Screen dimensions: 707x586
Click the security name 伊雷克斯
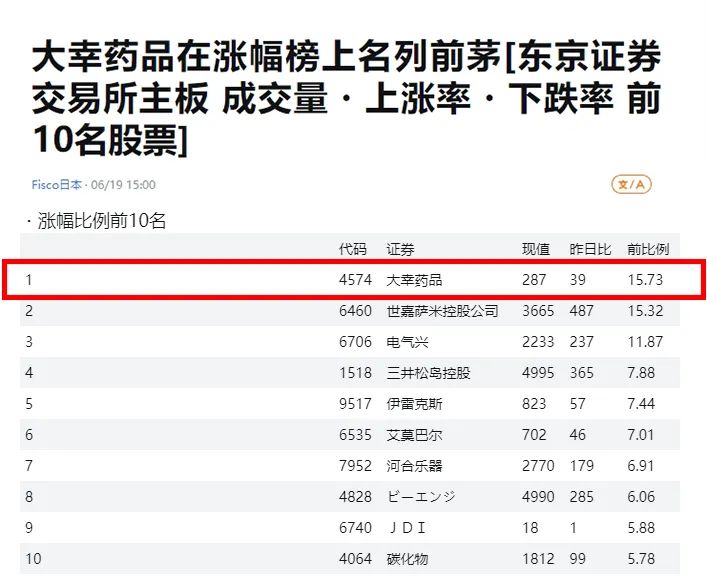pos(414,404)
